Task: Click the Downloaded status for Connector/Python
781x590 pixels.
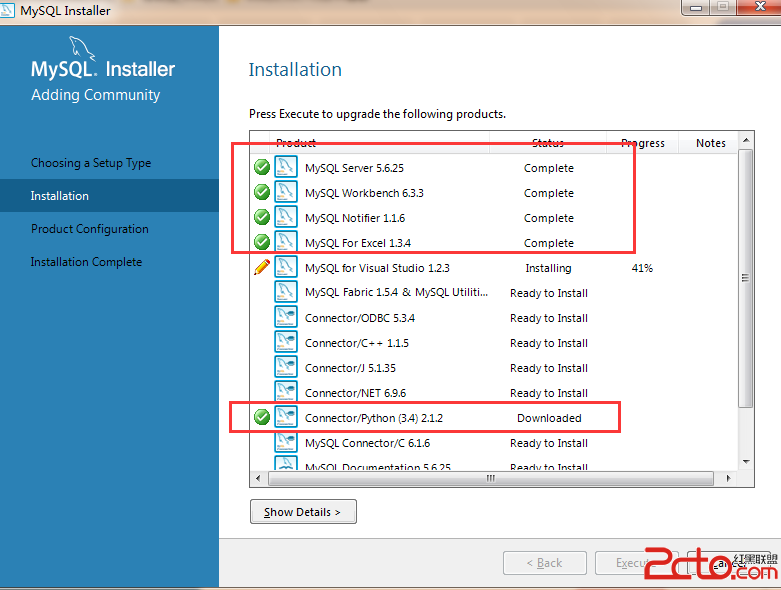Action: pyautogui.click(x=549, y=418)
